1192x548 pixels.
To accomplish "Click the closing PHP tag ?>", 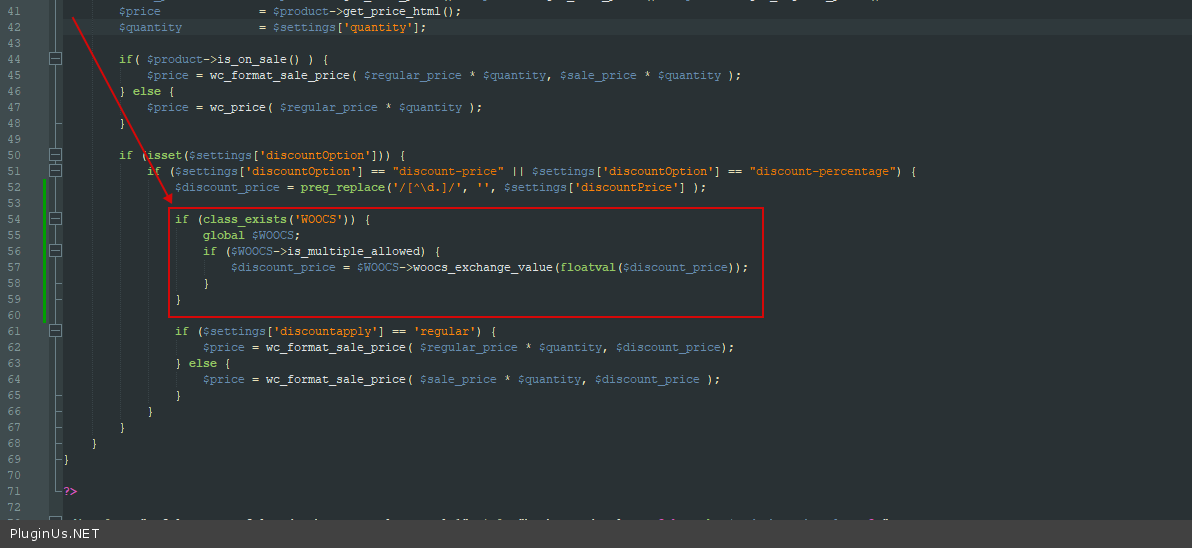I will tap(70, 491).
